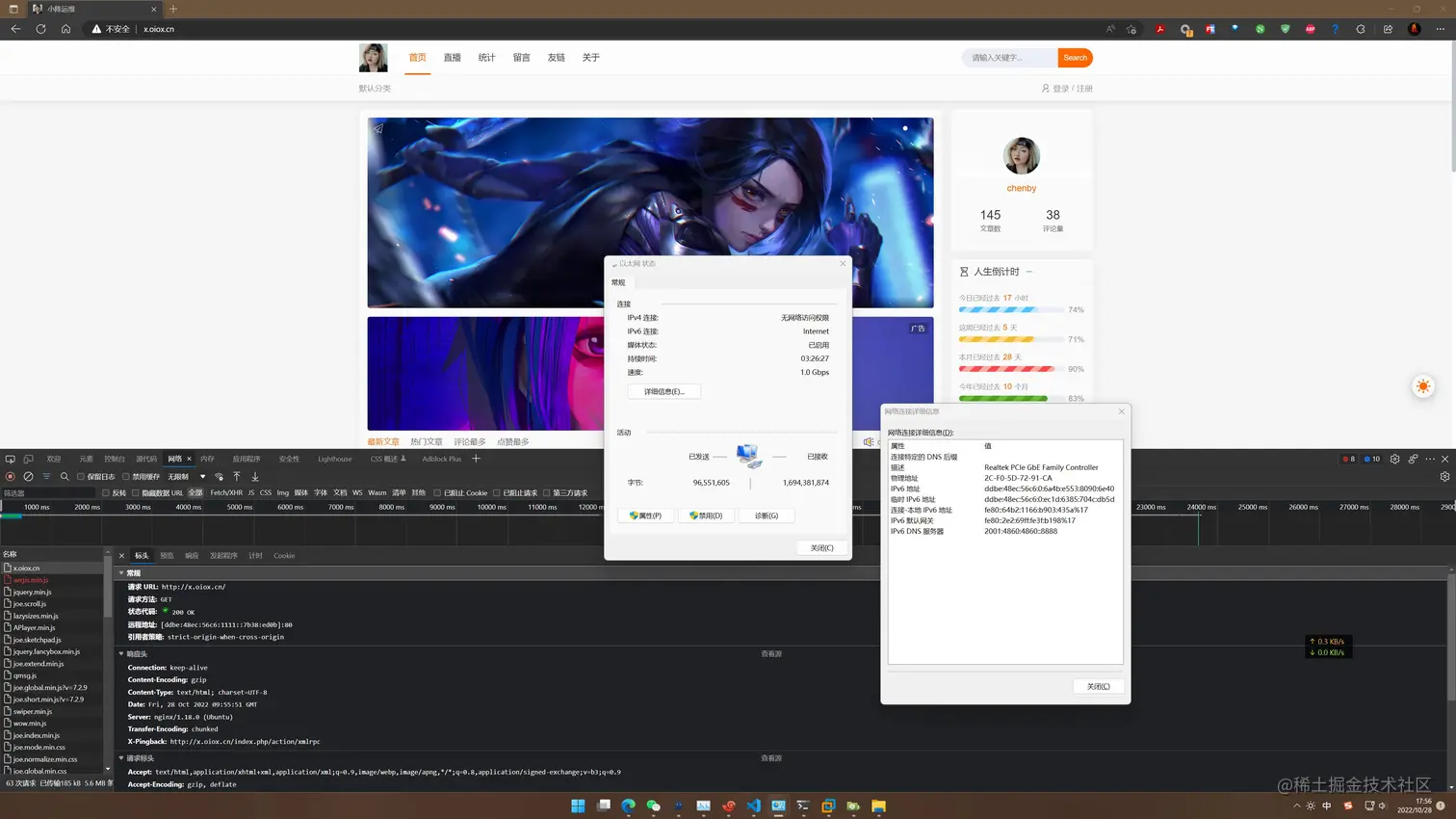Add this page to favorites

(x=1131, y=29)
